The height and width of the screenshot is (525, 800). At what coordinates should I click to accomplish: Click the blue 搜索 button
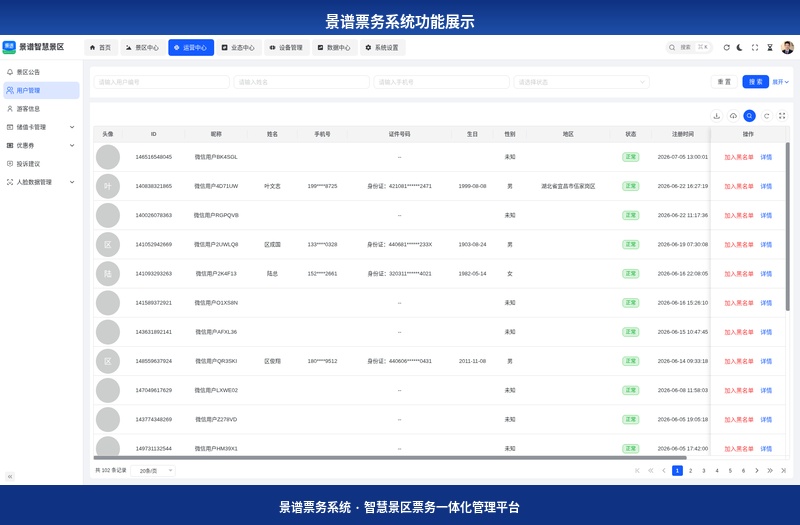[x=756, y=82]
